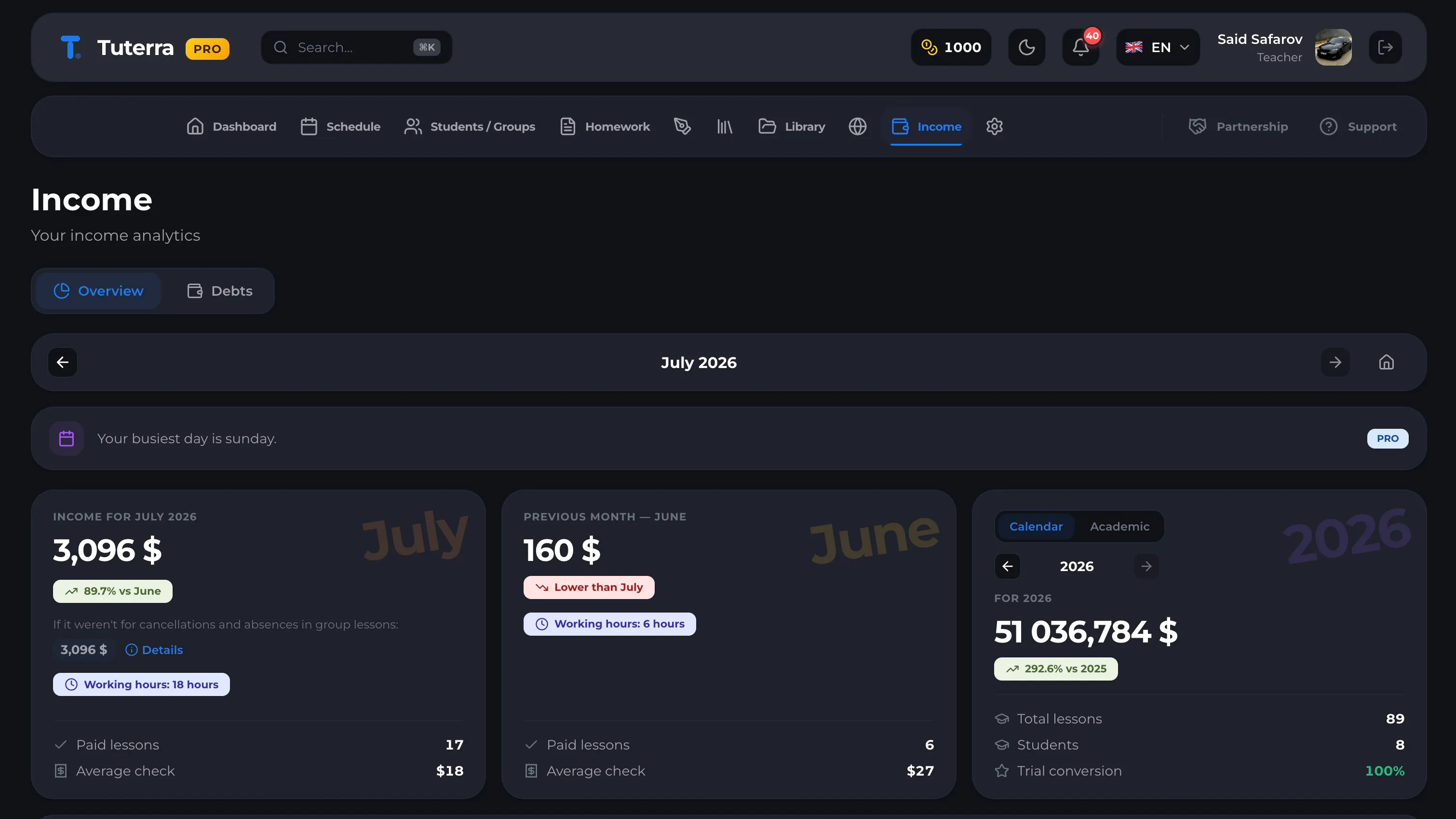The image size is (1456, 819).
Task: Open Students / Groups nav item
Action: tap(470, 127)
